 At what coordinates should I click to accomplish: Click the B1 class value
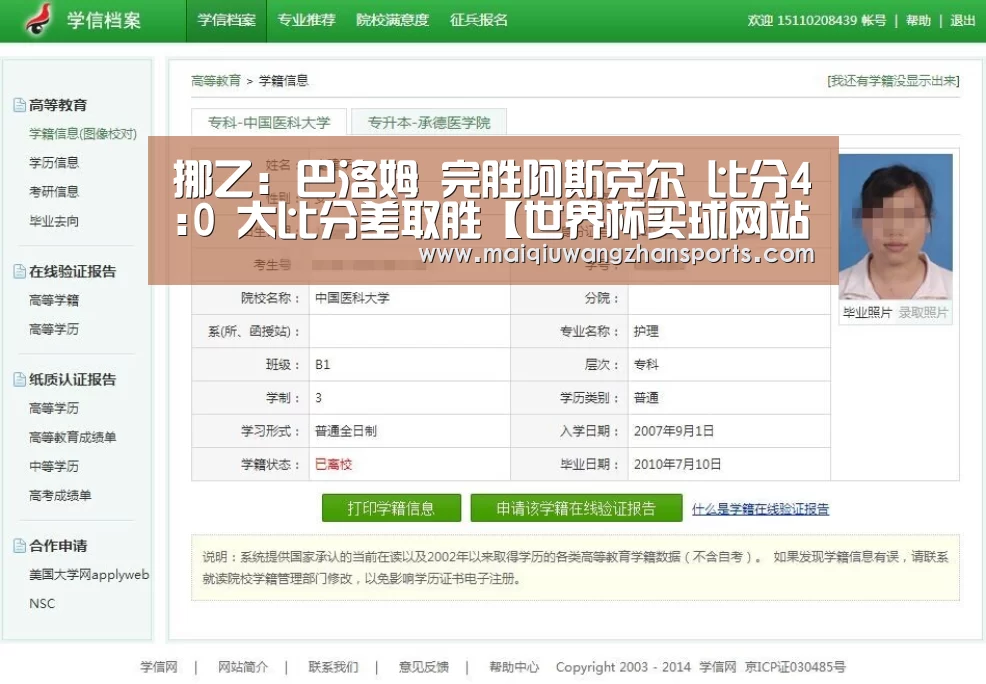[x=323, y=365]
